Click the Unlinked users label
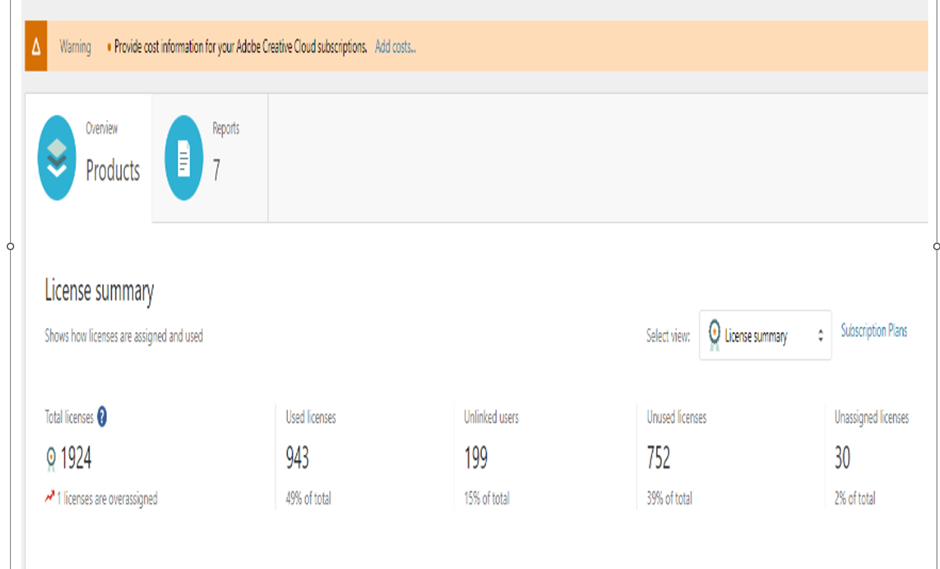This screenshot has height=569, width=940. 491,417
